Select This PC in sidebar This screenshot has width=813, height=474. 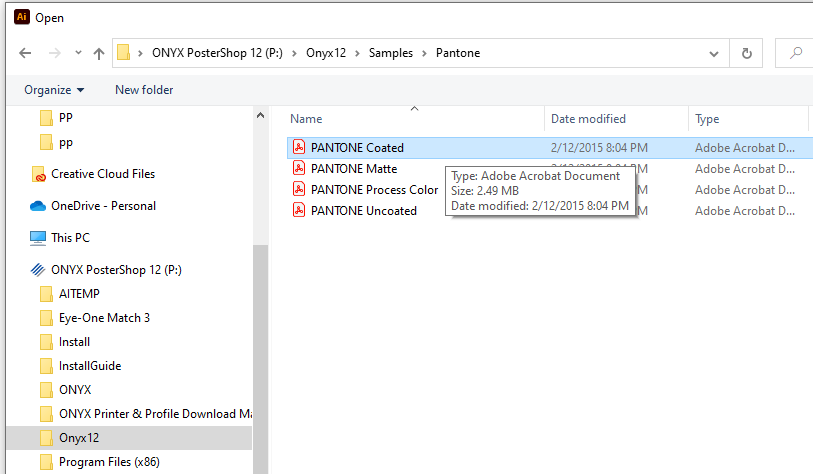tap(70, 238)
